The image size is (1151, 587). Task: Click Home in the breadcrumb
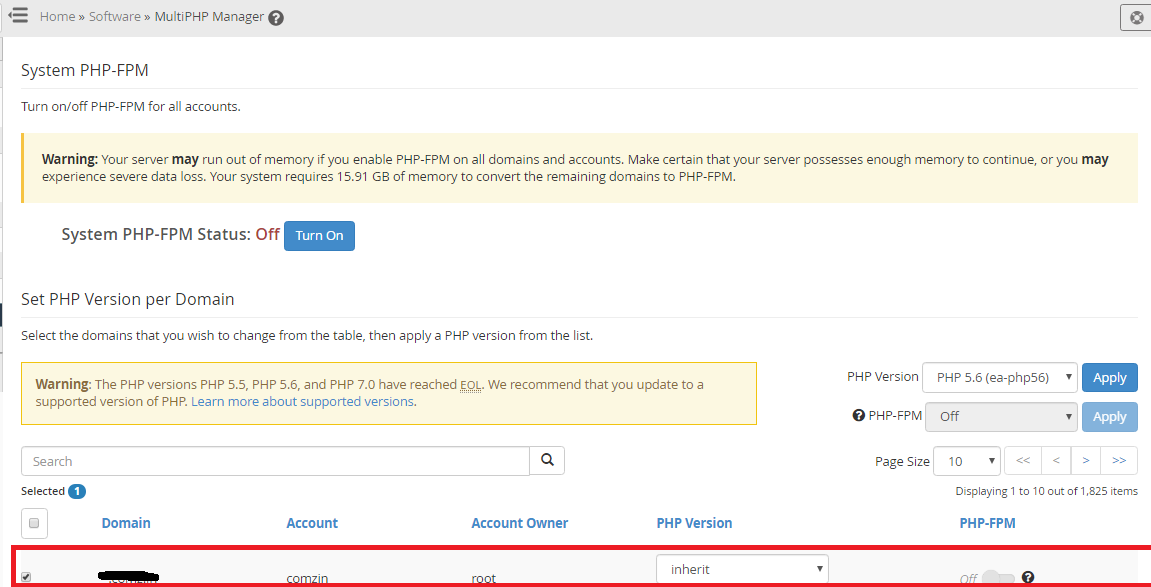click(x=57, y=17)
